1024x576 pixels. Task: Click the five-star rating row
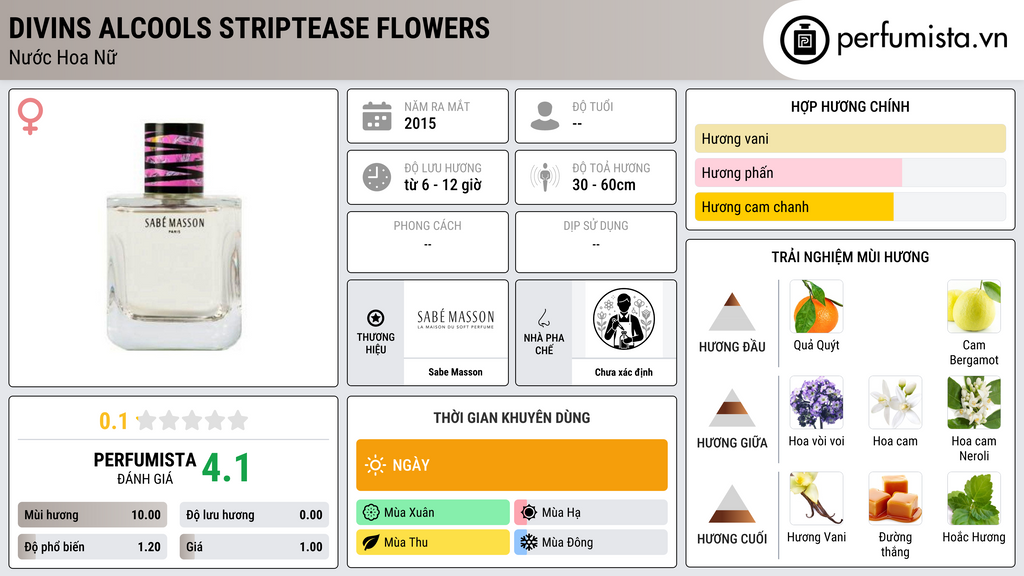click(193, 420)
